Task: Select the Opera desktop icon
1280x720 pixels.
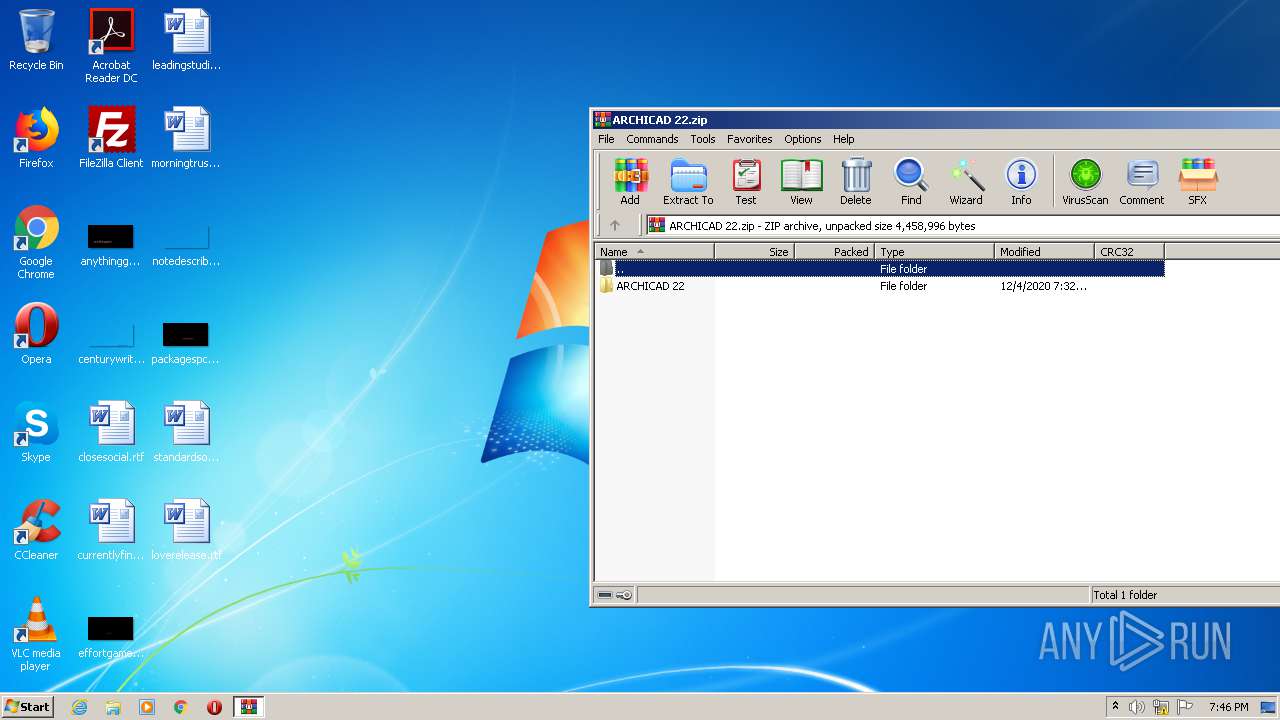Action: (x=36, y=334)
